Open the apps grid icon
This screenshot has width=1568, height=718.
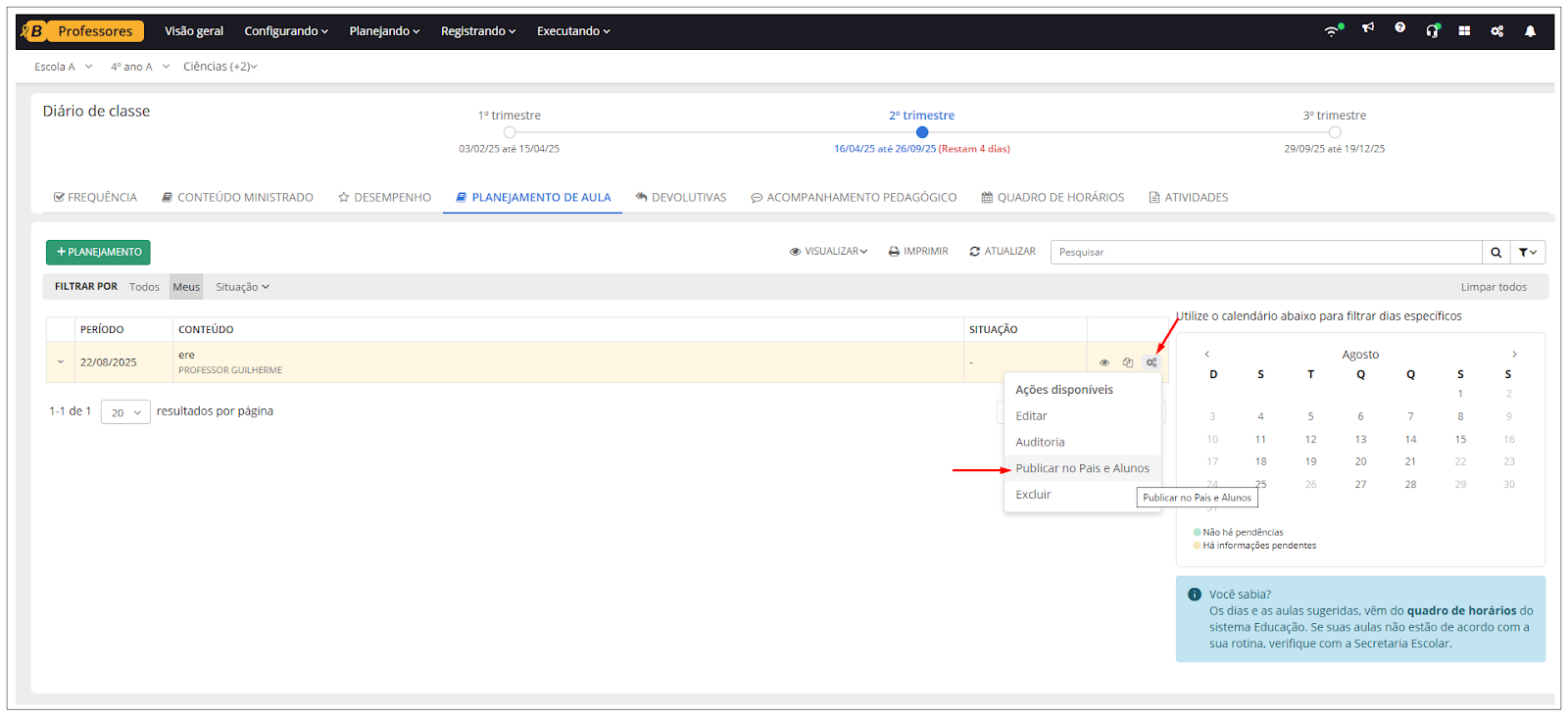pyautogui.click(x=1464, y=31)
